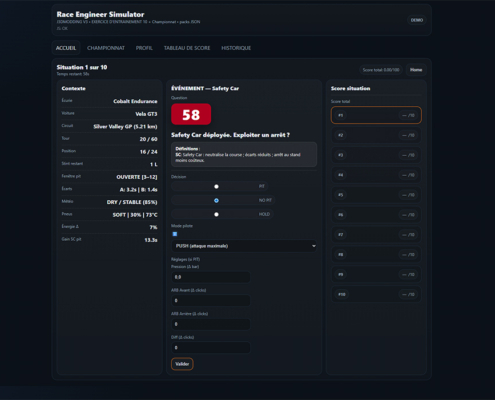Click the DEMO badge in the header

(417, 20)
